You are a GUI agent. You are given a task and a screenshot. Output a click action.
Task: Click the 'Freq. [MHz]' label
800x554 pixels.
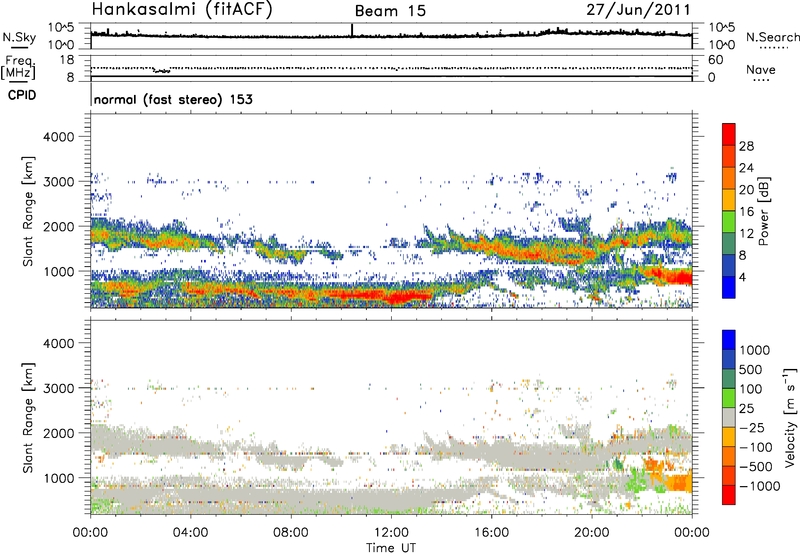tap(19, 68)
